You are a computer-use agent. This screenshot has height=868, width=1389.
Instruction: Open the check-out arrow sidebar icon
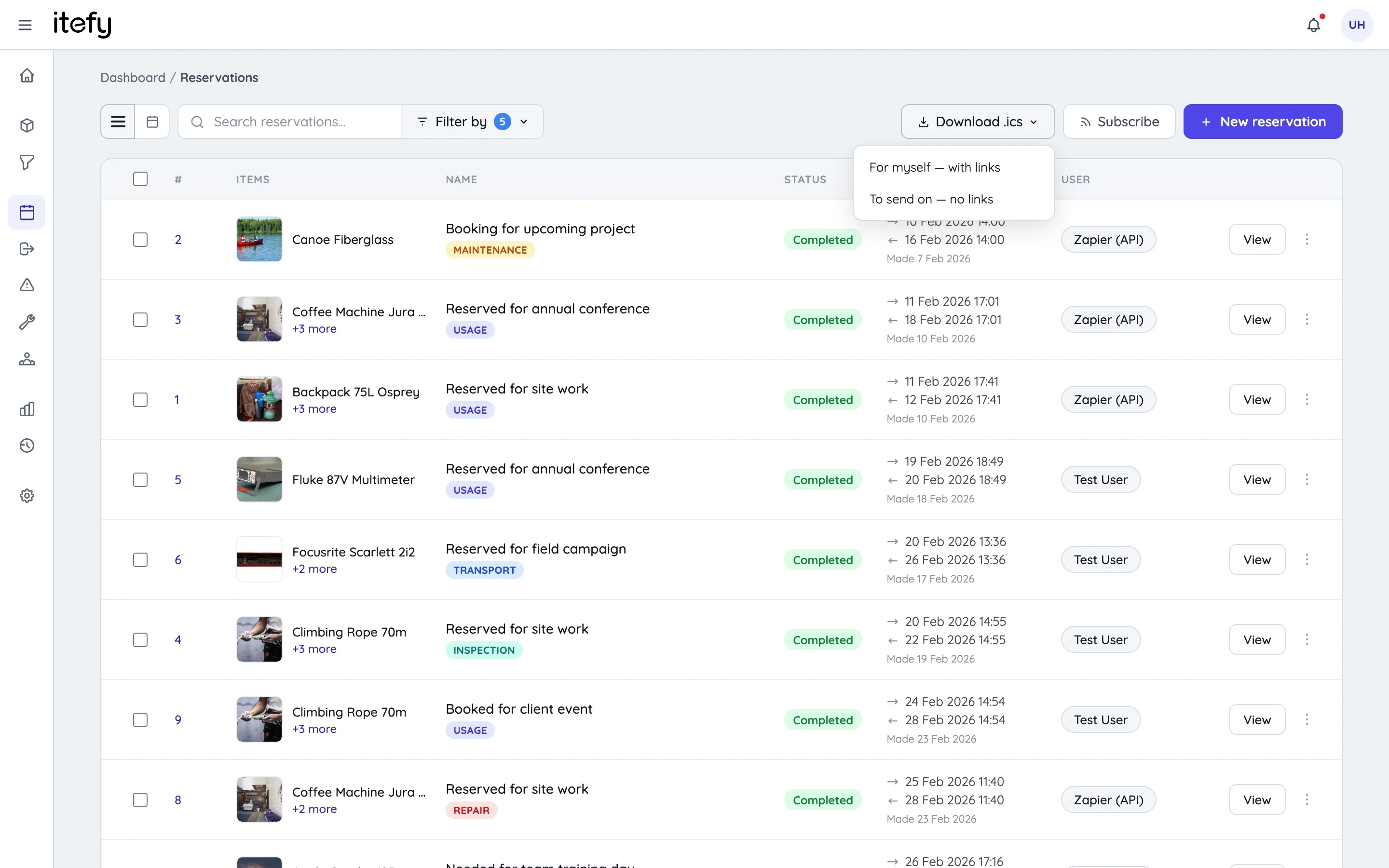[x=27, y=248]
